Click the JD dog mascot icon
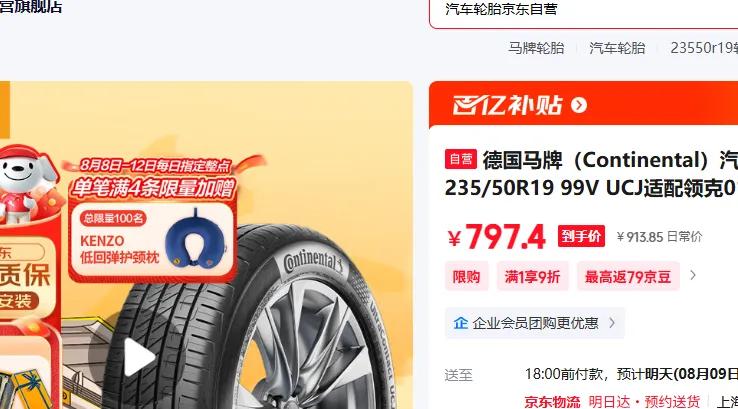Image resolution: width=738 pixels, height=409 pixels. (24, 184)
